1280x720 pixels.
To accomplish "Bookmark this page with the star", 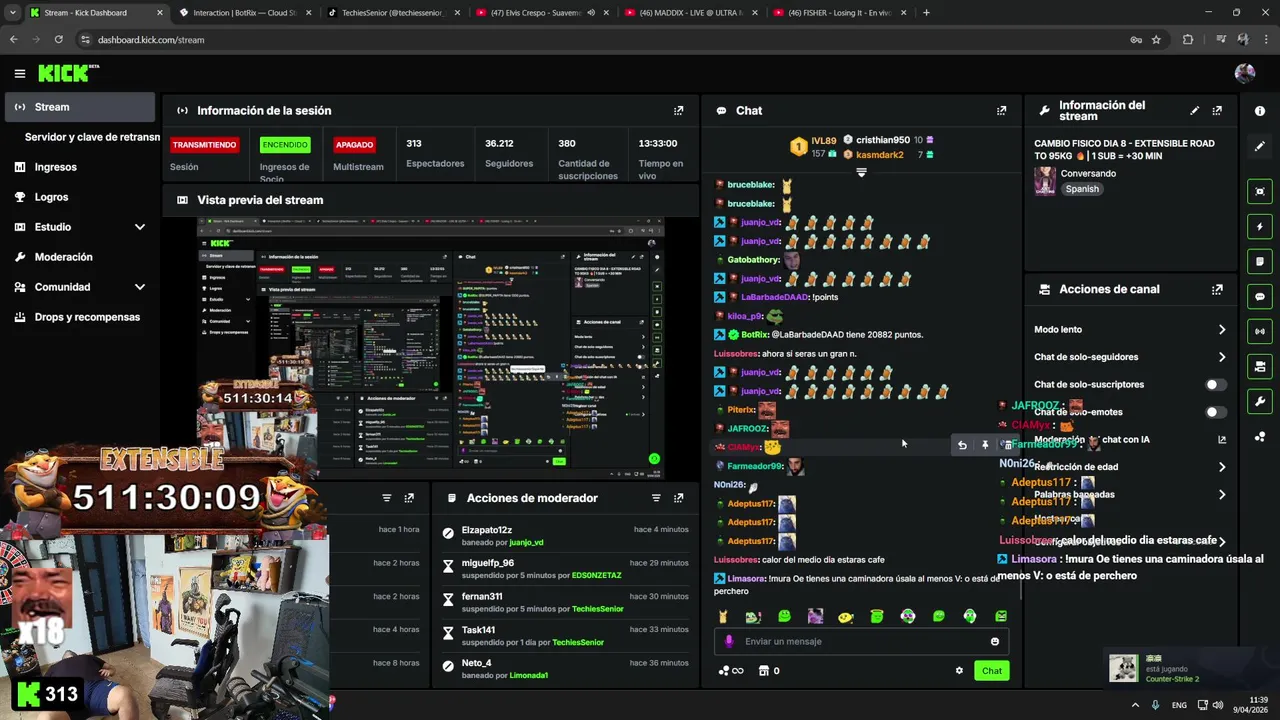I will click(1156, 40).
